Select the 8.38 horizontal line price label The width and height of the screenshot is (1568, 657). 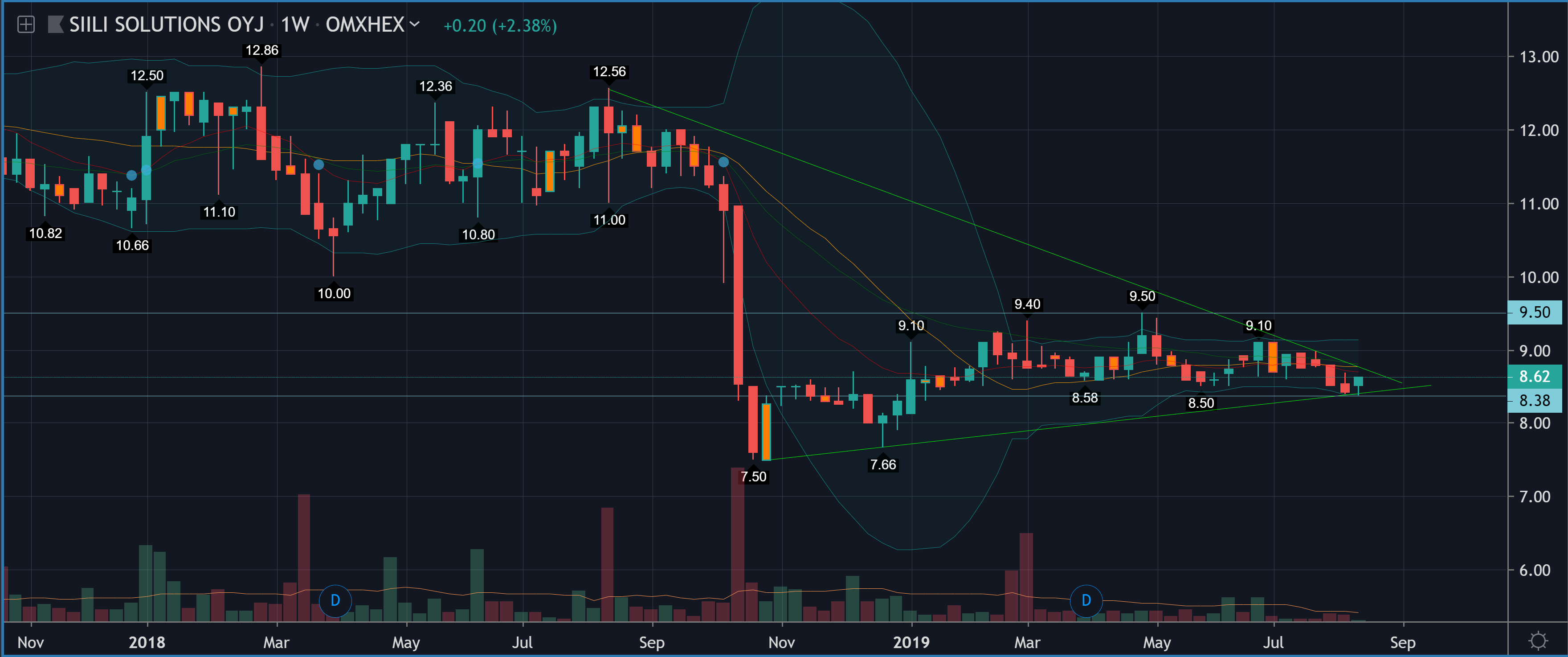point(1534,400)
